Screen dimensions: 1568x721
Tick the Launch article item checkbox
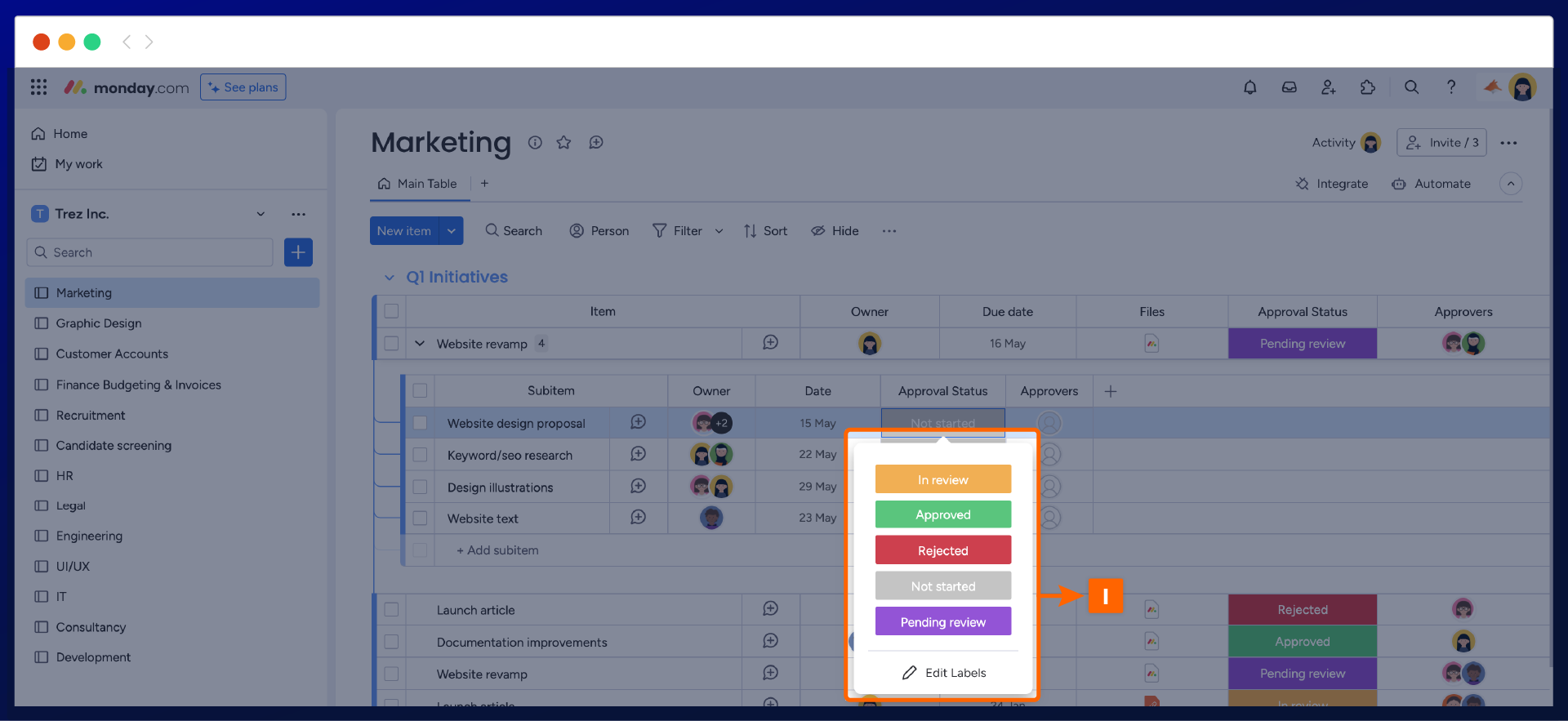(x=391, y=610)
